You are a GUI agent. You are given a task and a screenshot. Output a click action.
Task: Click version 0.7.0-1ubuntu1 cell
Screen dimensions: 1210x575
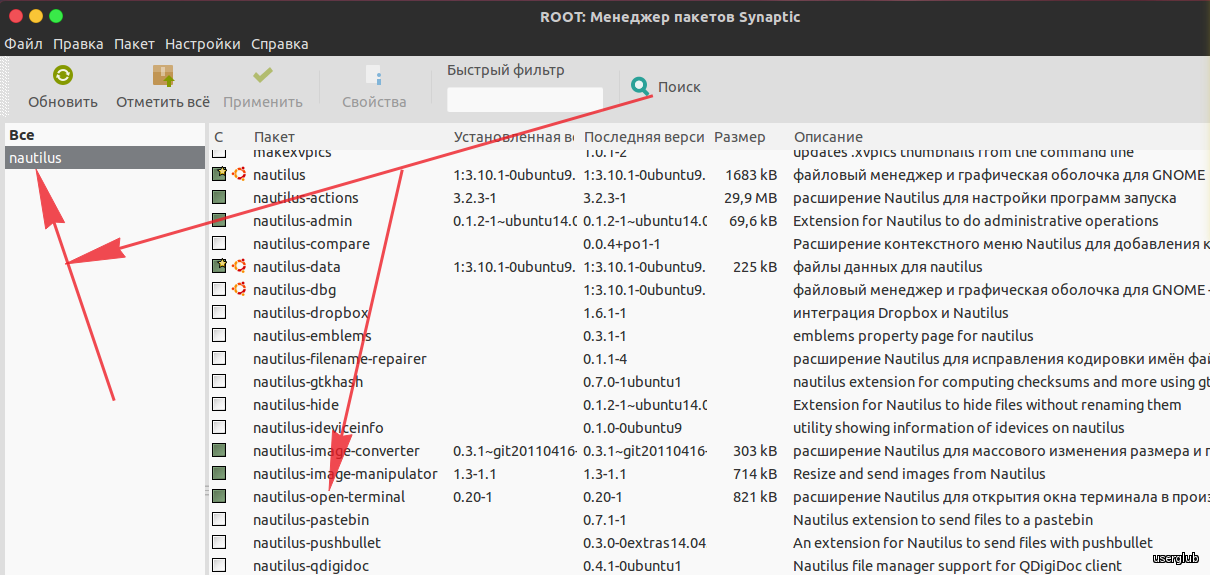coord(632,382)
